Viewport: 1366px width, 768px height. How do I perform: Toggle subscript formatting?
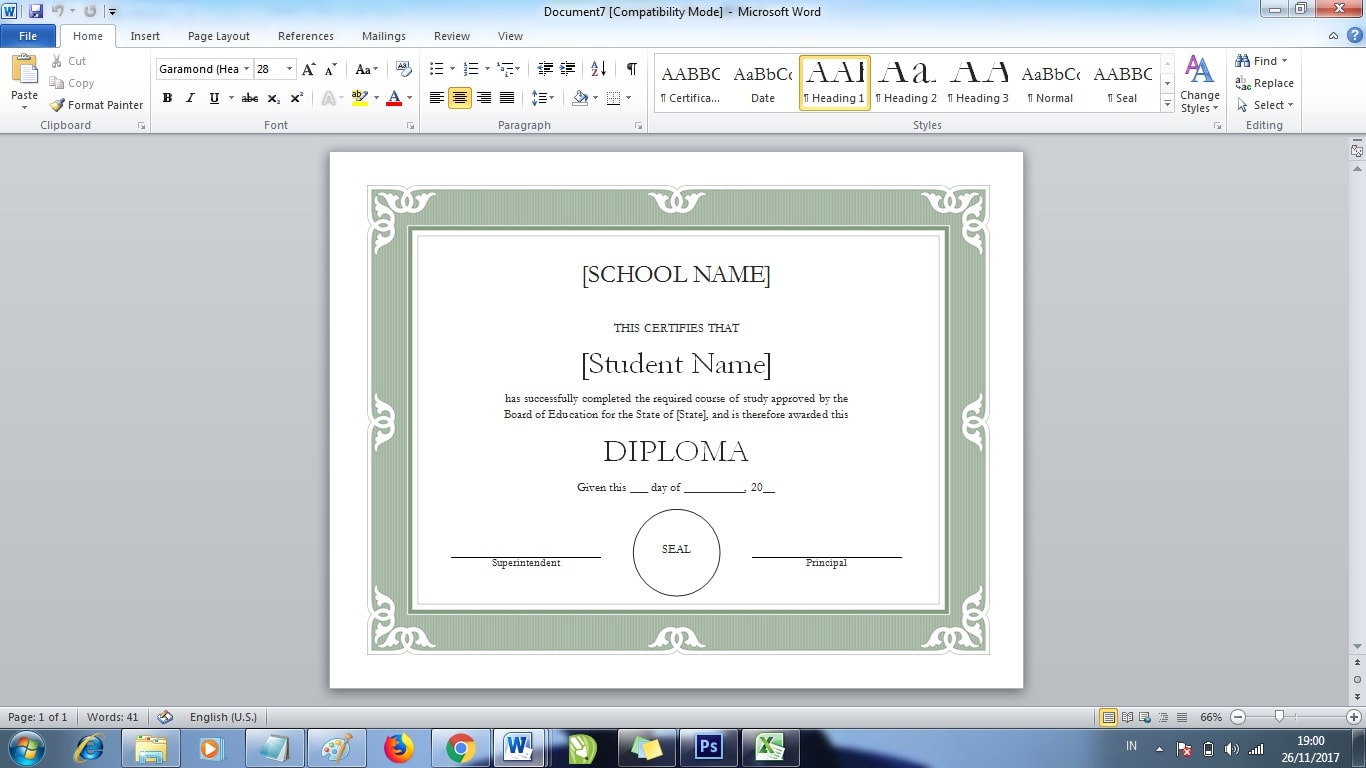(274, 98)
